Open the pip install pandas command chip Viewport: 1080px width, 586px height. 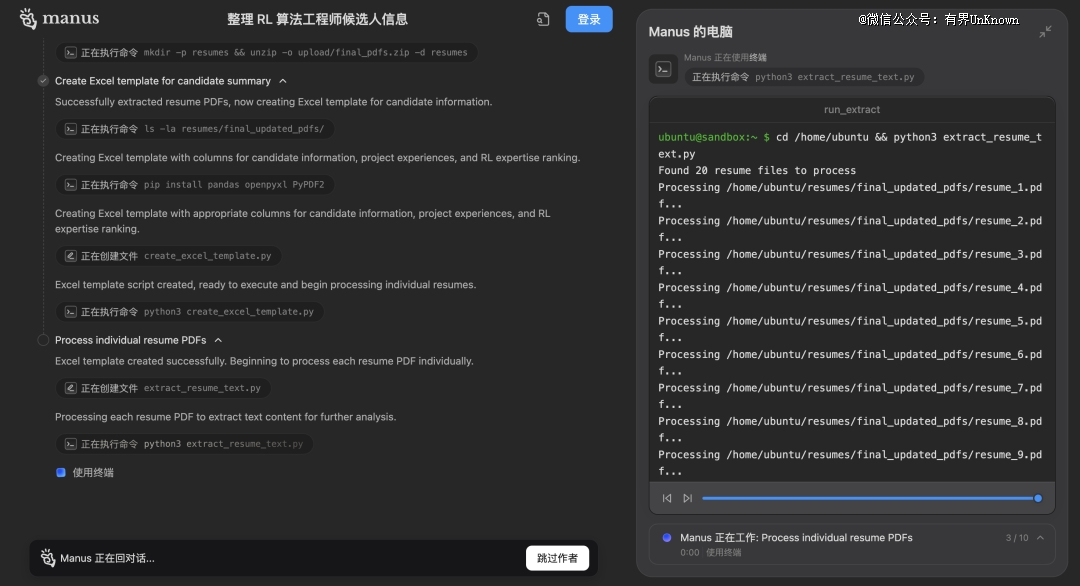[195, 185]
